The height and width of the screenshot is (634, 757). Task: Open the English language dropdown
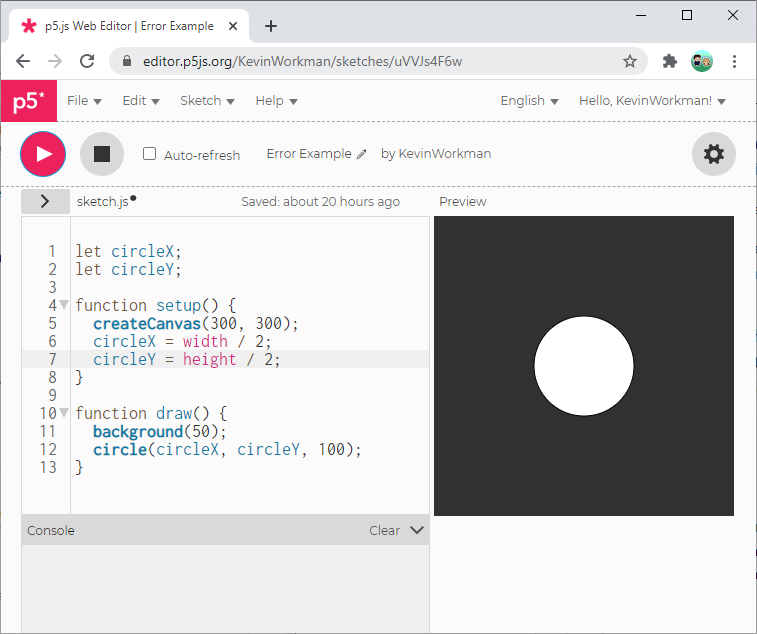tap(529, 101)
